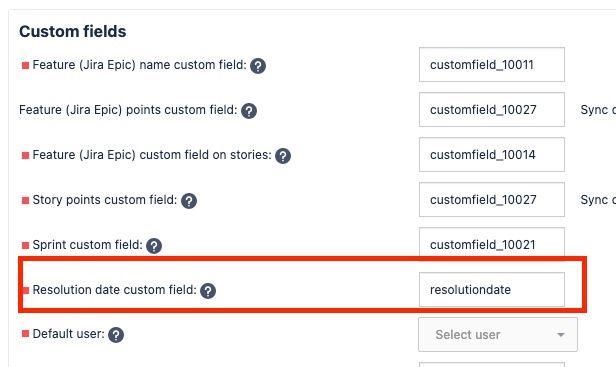Click the customfield_10021 Sprint input

coord(492,243)
